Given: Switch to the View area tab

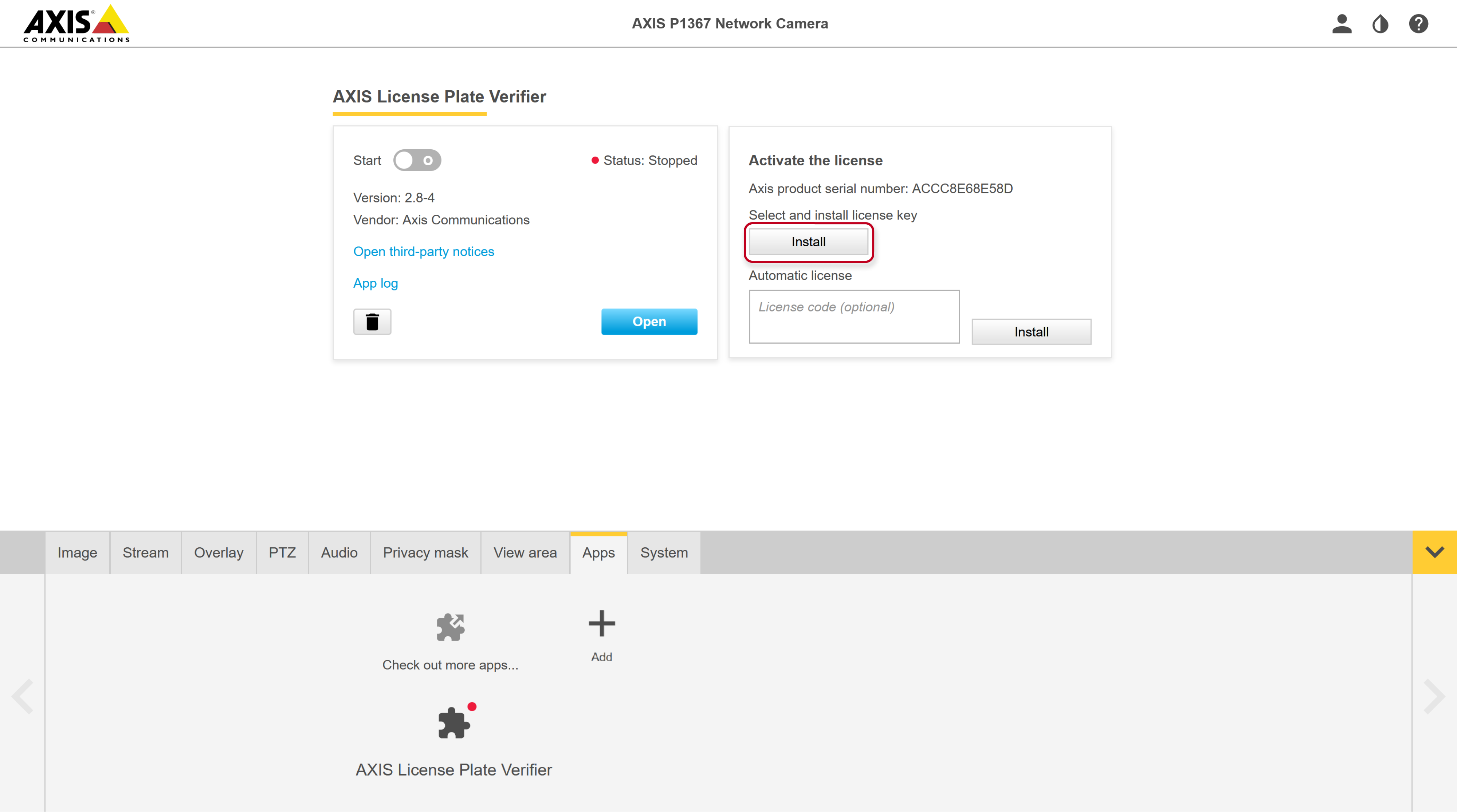Looking at the screenshot, I should 526,552.
